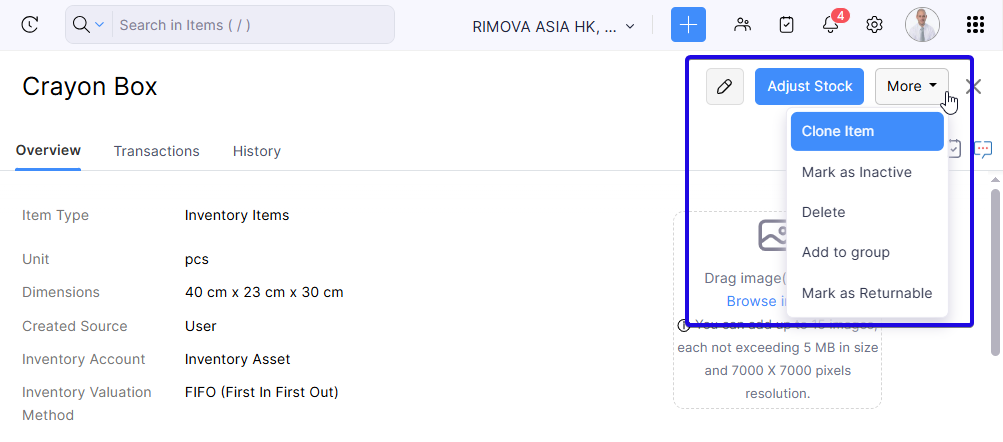Click the blue quick create plus button
1003x442 pixels.
pos(688,25)
